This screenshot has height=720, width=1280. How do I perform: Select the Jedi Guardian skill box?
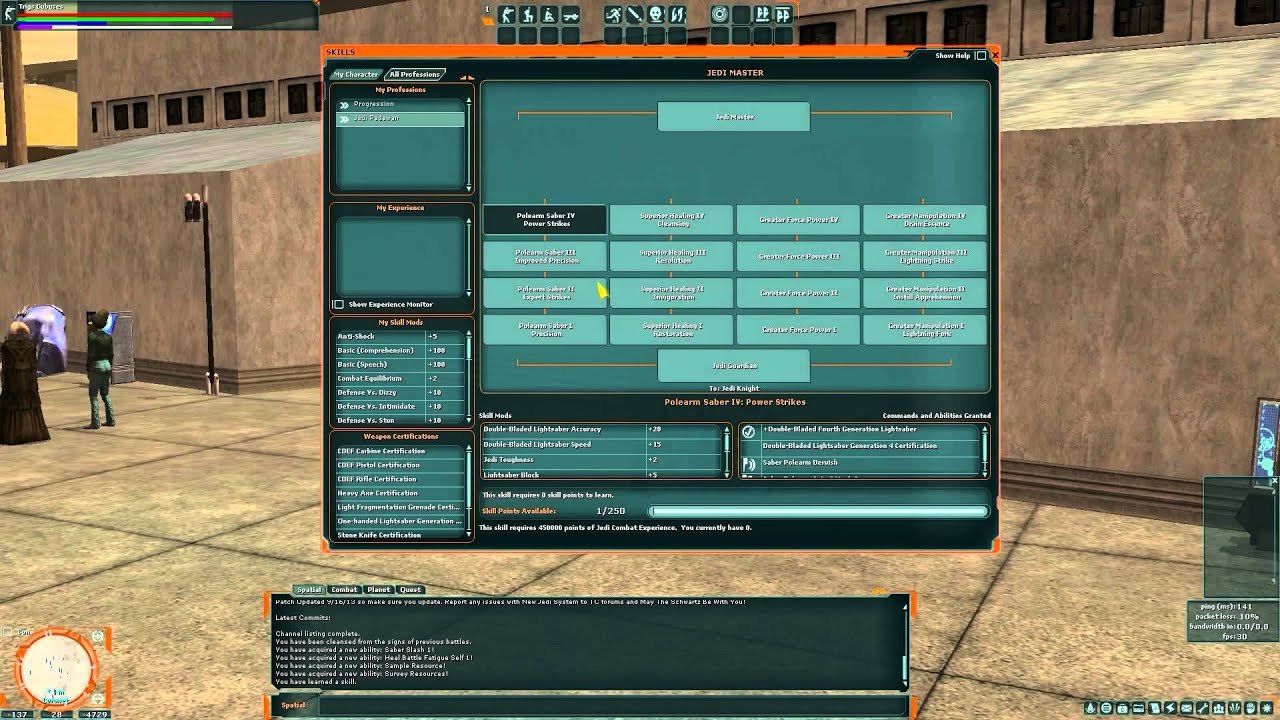734,366
